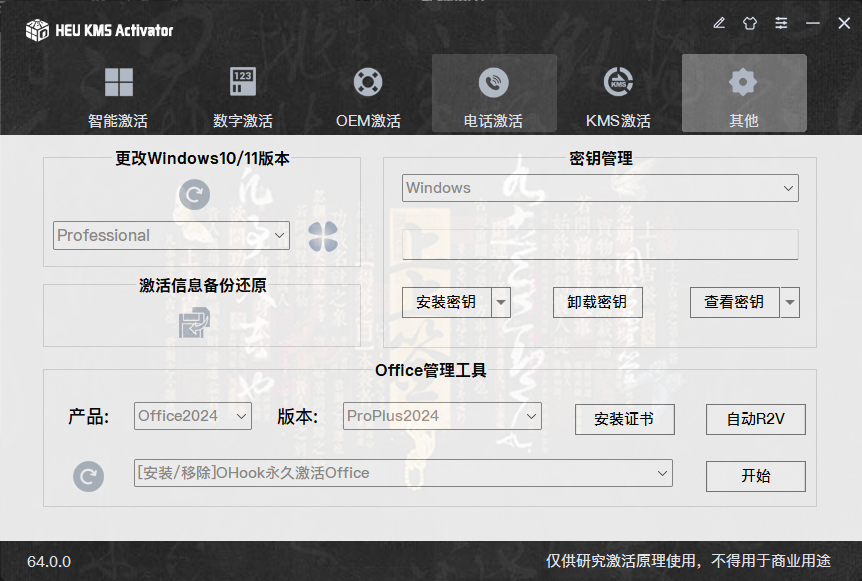
Task: Click 查看密钥 button
Action: click(734, 302)
